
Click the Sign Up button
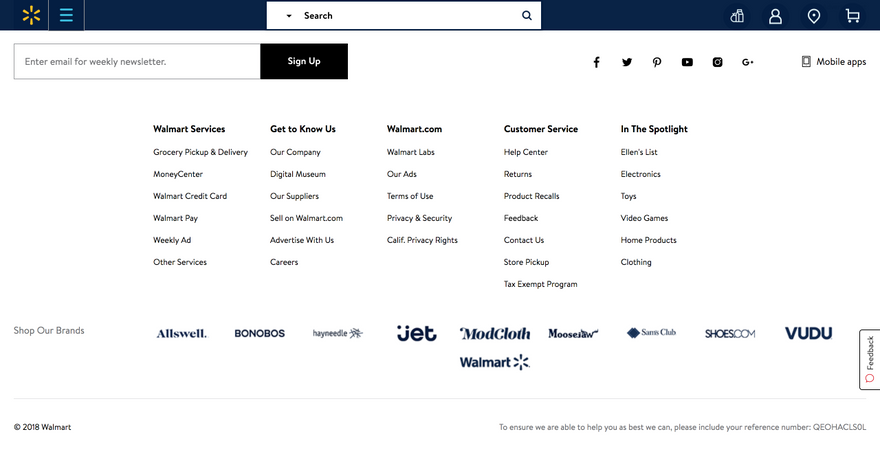coord(304,61)
